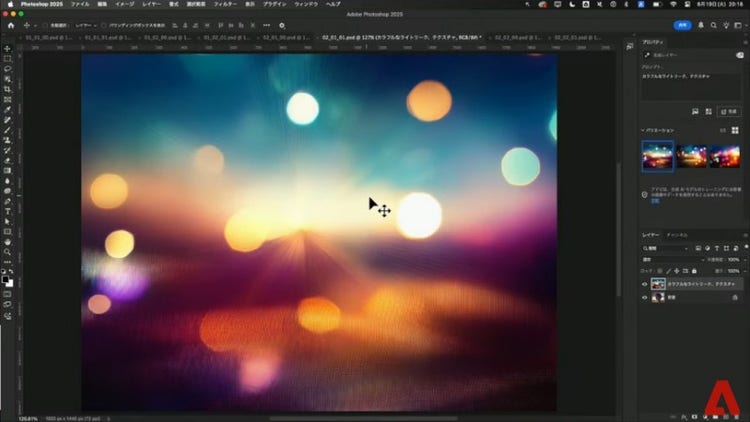Enable the show bounding box checkbox
The height and width of the screenshot is (422, 750).
click(104, 25)
